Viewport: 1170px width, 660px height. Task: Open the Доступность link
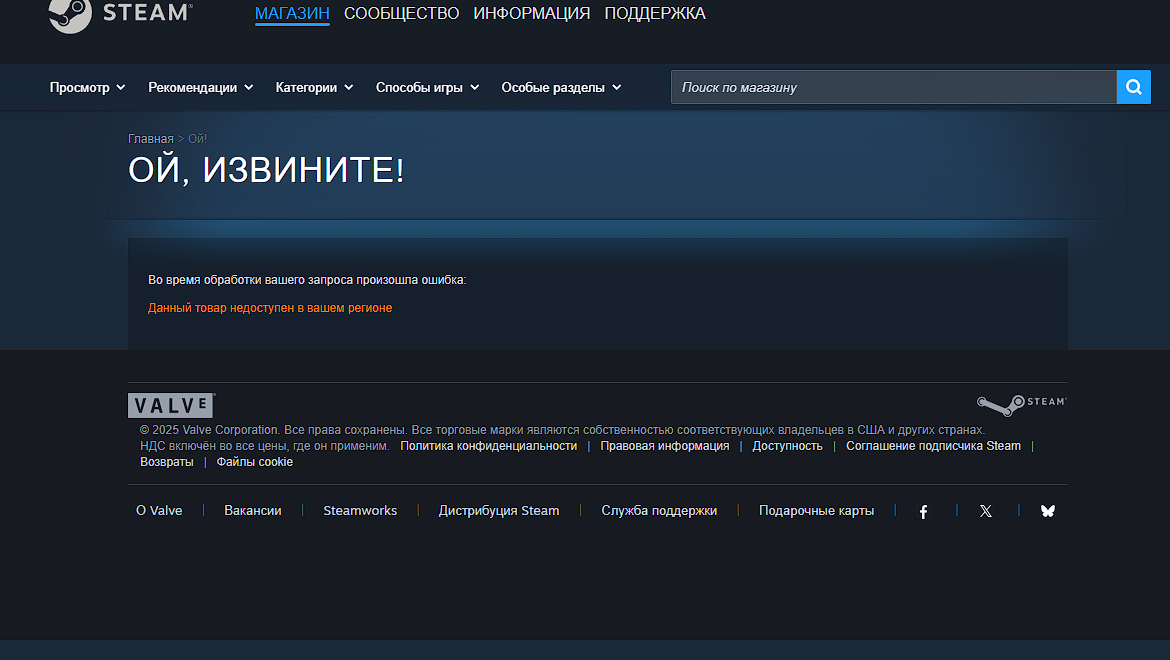pyautogui.click(x=787, y=446)
